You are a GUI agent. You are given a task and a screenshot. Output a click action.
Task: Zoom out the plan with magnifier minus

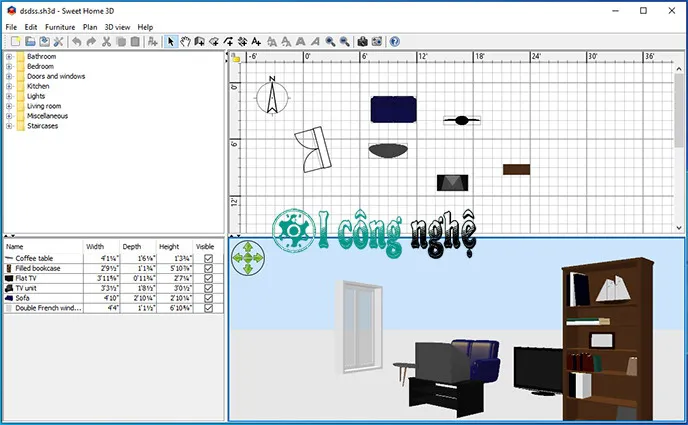click(344, 42)
